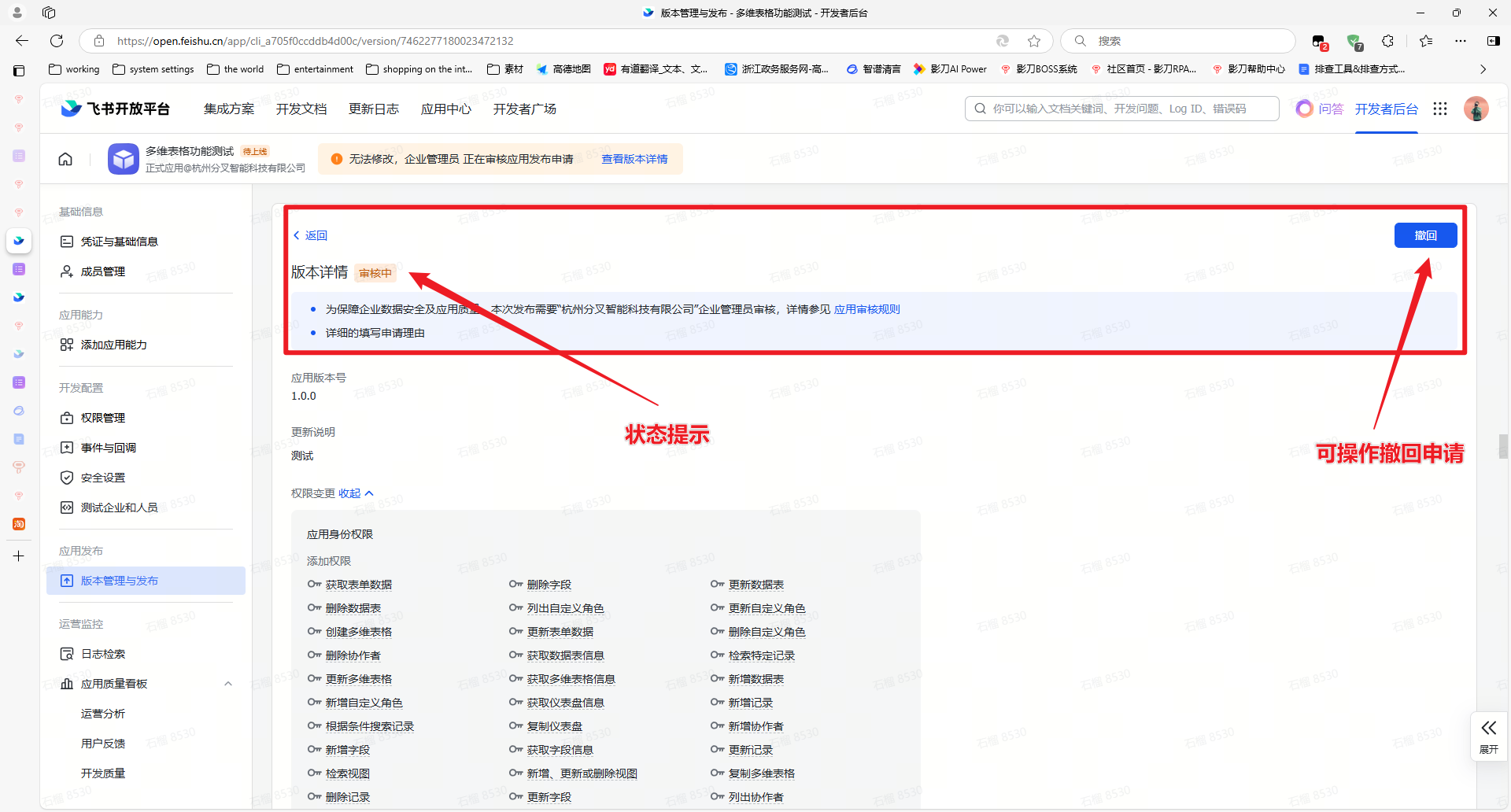Click the 返回 back link
The image size is (1511, 812).
[x=311, y=235]
